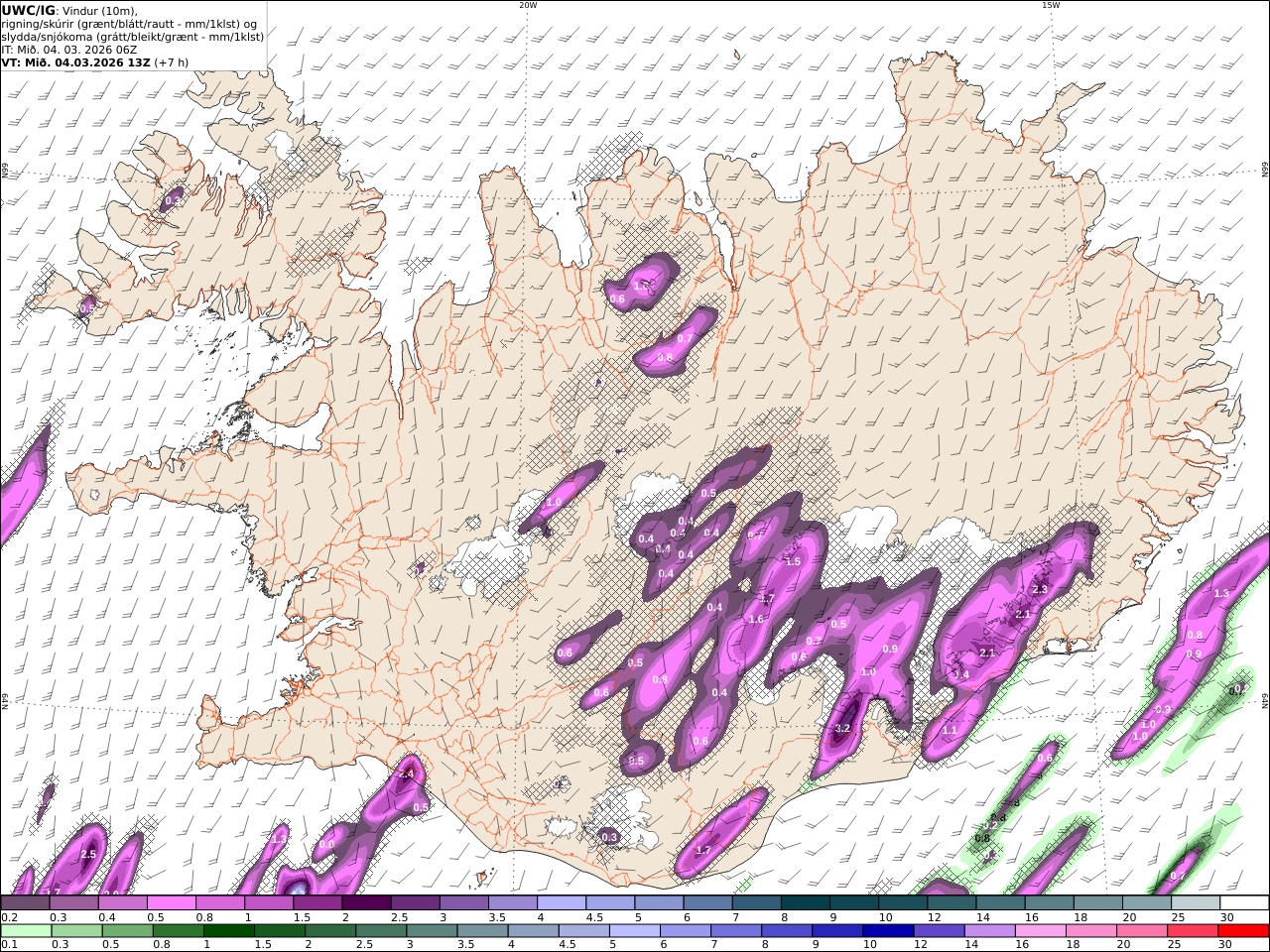Choose the dark purple snow swatch at 2.5
The image size is (1270, 952).
(x=414, y=902)
